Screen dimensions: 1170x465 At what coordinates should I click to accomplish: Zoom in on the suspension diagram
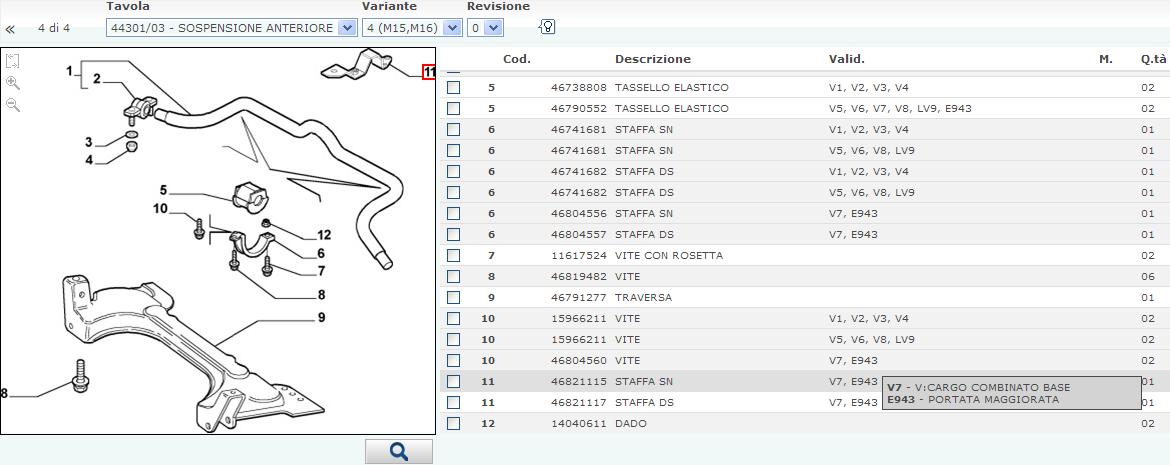(x=13, y=83)
